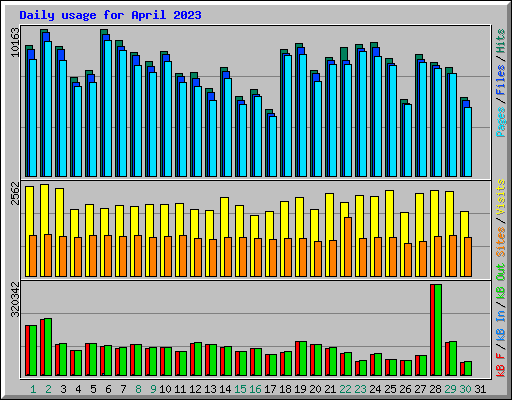Click day 15 on the x-axis
This screenshot has height=400, width=512.
(240, 389)
